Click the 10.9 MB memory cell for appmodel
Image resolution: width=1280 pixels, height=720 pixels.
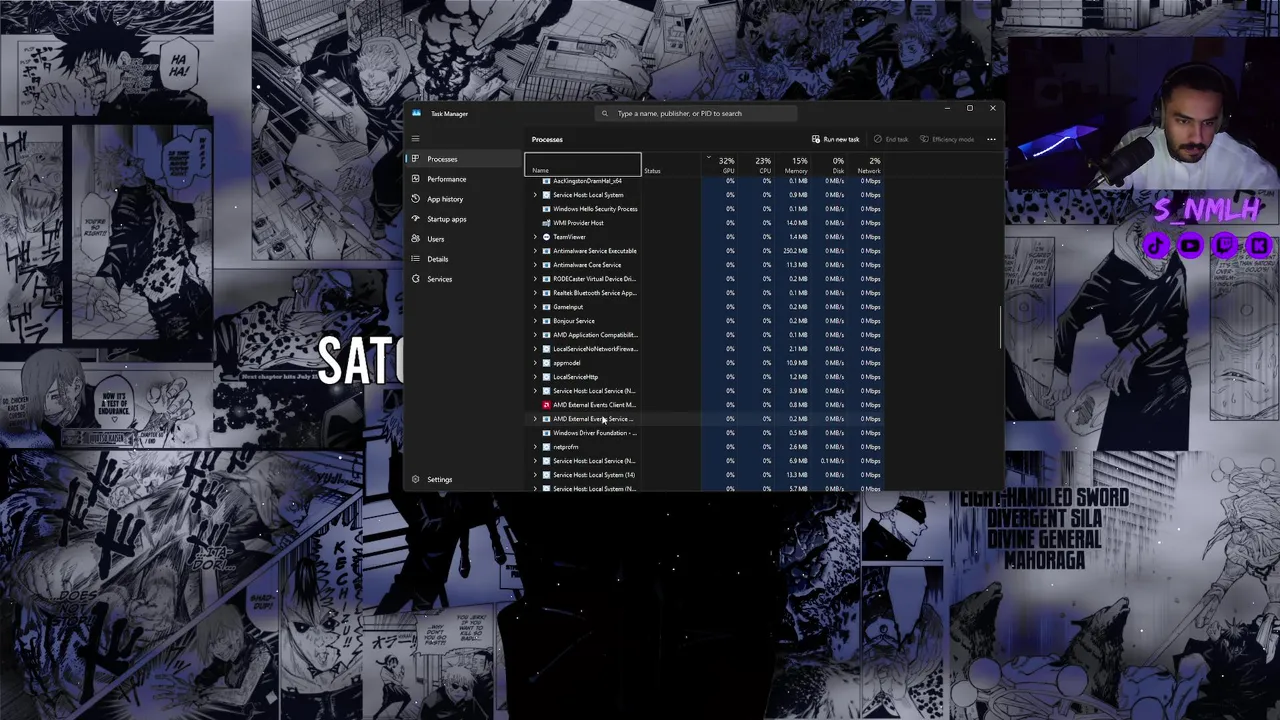click(x=797, y=363)
